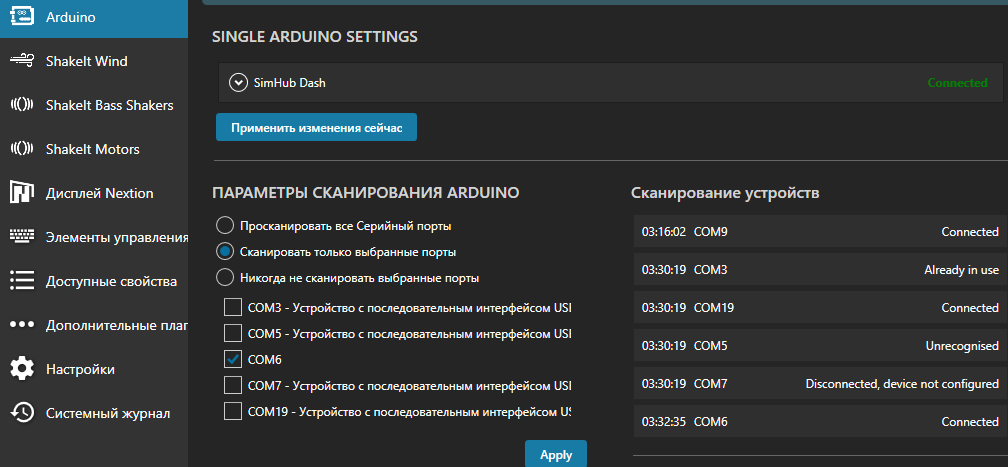1008x467 pixels.
Task: Click the ShakeIt Motors vibration icon
Action: [22, 149]
